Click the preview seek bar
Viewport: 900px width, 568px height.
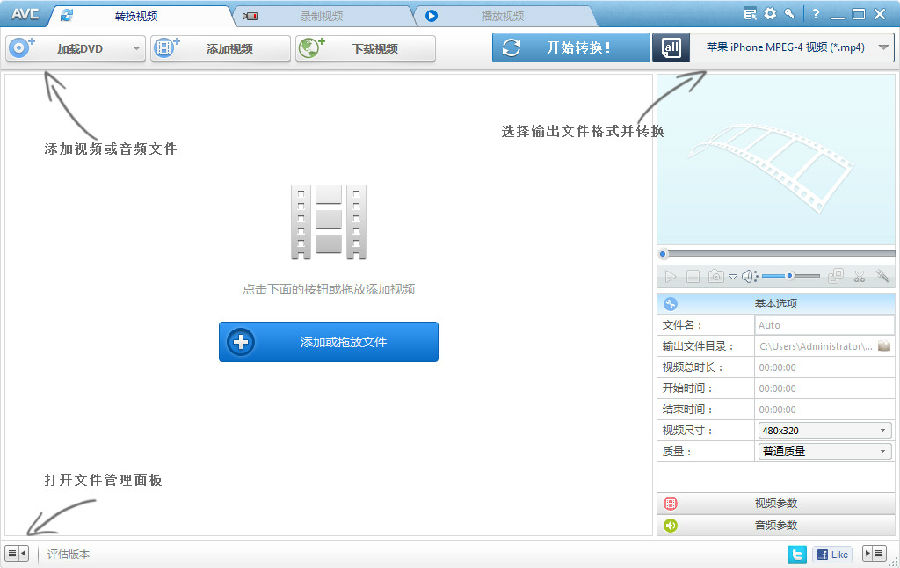pyautogui.click(x=776, y=254)
